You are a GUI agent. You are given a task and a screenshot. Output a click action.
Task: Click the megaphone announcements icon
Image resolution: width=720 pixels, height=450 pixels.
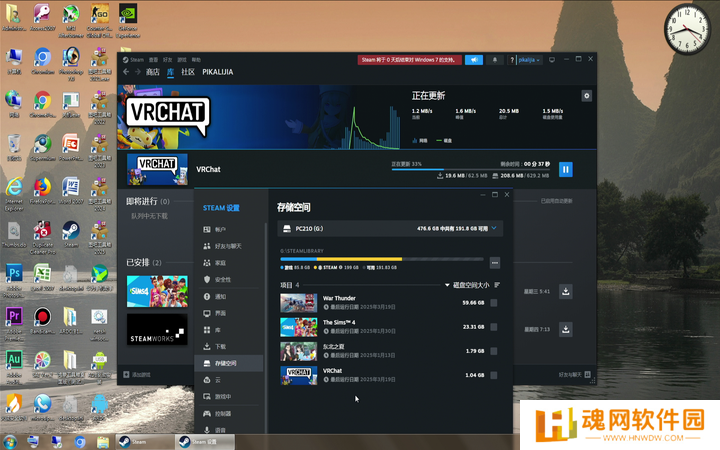click(474, 60)
